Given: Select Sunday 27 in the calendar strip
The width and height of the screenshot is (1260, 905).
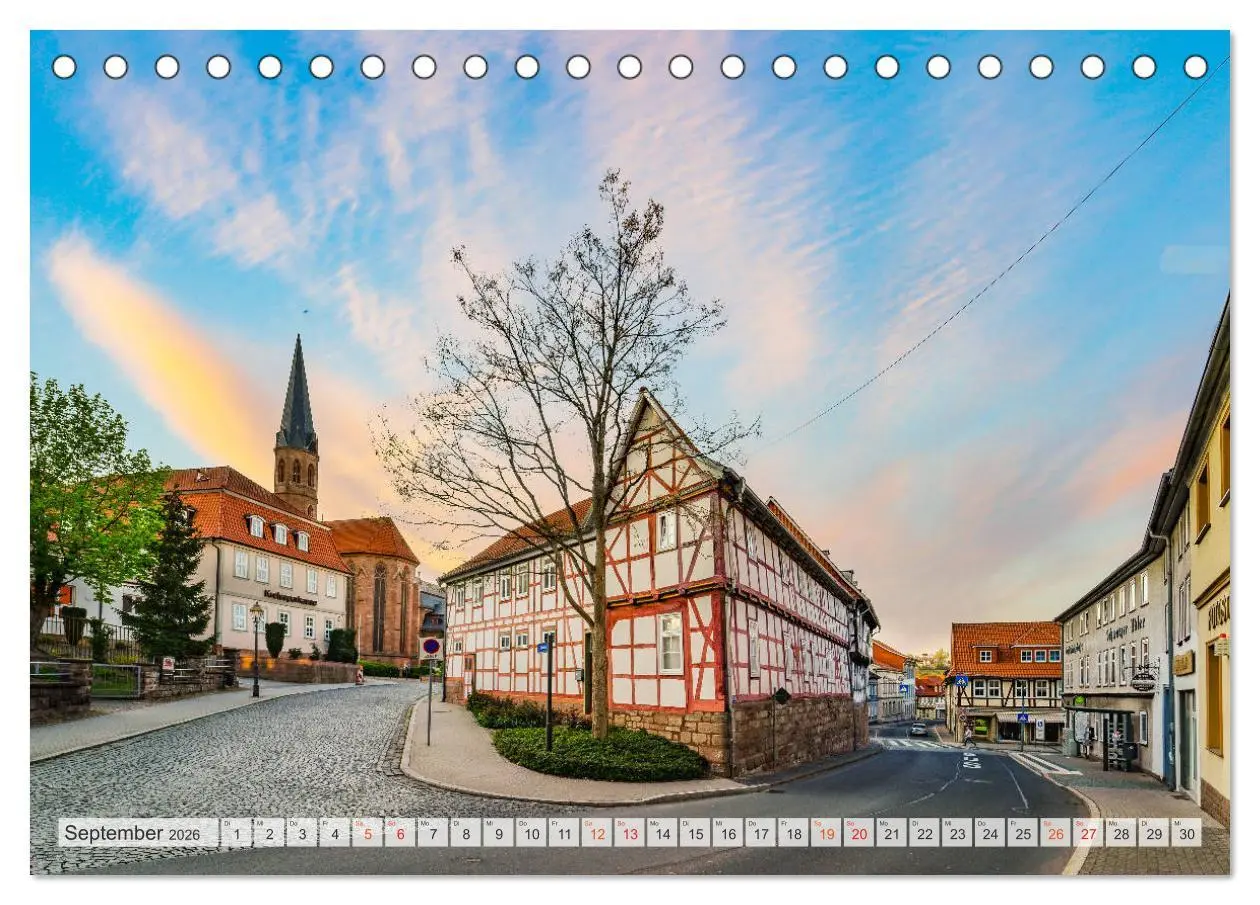Looking at the screenshot, I should [x=1087, y=833].
